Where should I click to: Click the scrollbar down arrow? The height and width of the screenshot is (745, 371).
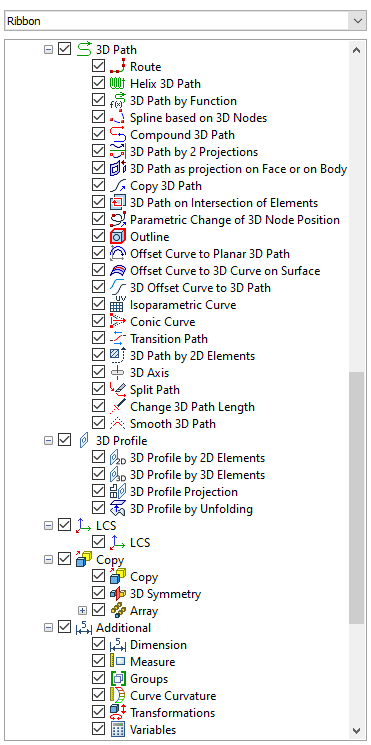[x=356, y=731]
